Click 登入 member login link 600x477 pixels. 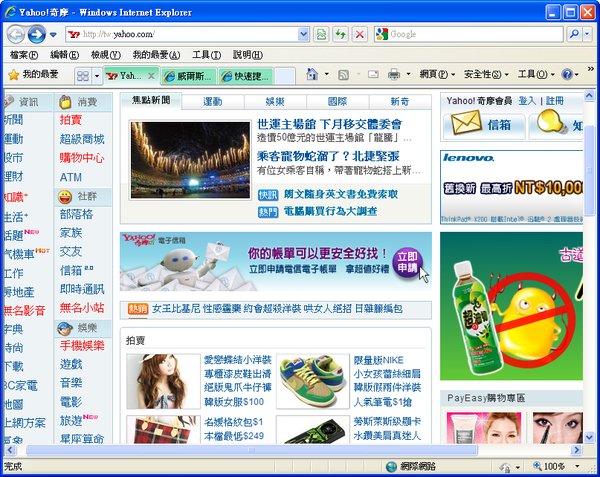[x=527, y=101]
